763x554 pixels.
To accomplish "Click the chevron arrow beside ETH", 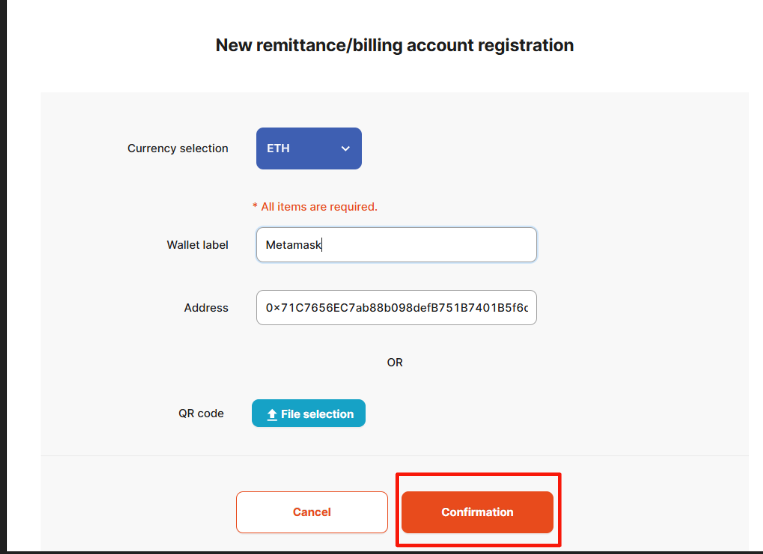I will 345,148.
